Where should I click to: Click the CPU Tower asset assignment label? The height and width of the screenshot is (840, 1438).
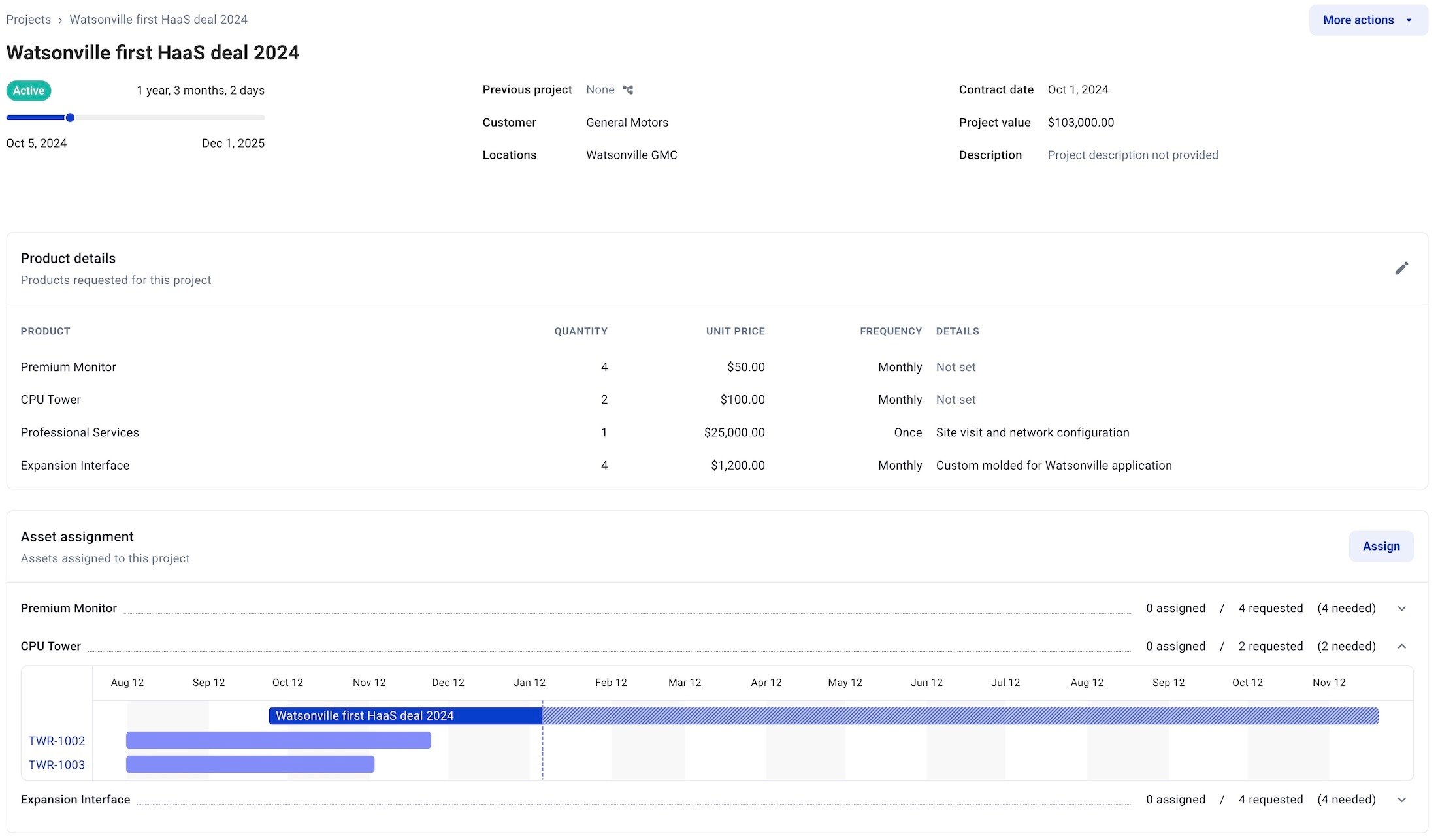click(51, 646)
